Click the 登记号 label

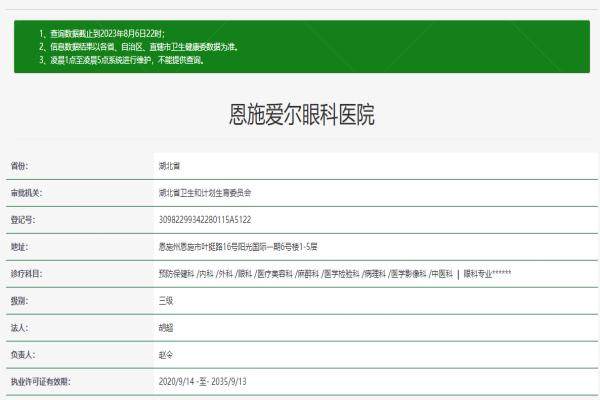(x=23, y=220)
